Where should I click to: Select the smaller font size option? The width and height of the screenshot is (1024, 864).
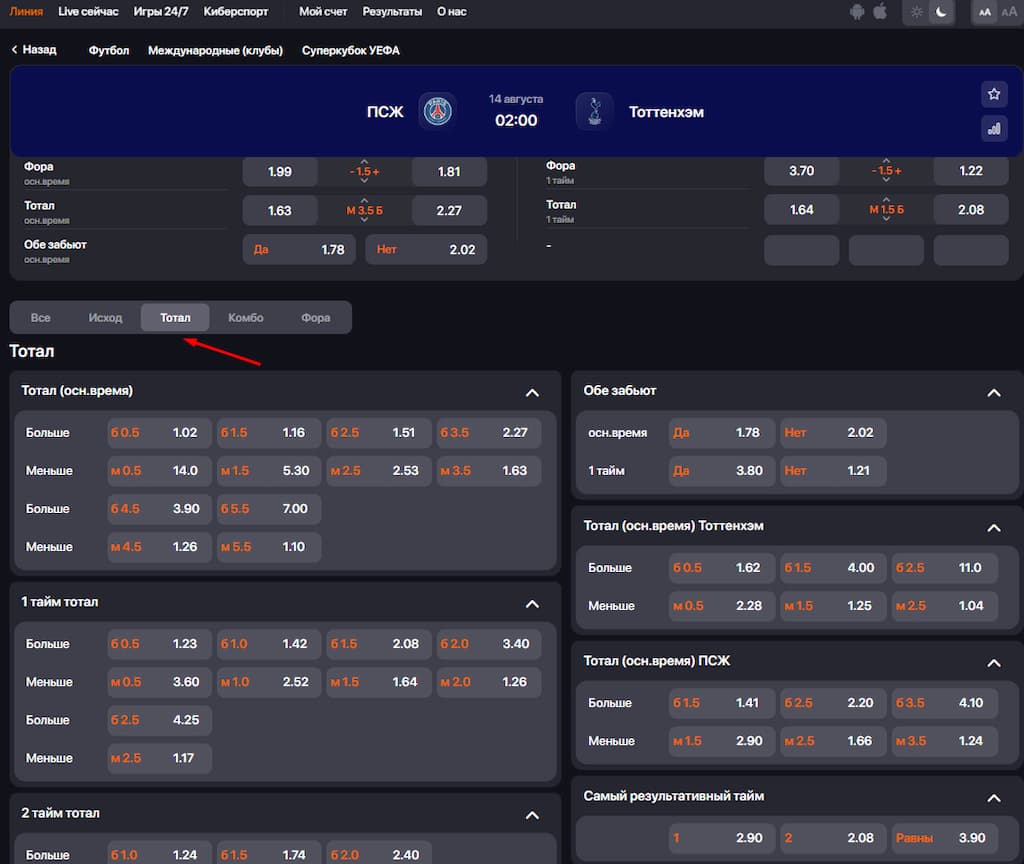click(x=985, y=12)
